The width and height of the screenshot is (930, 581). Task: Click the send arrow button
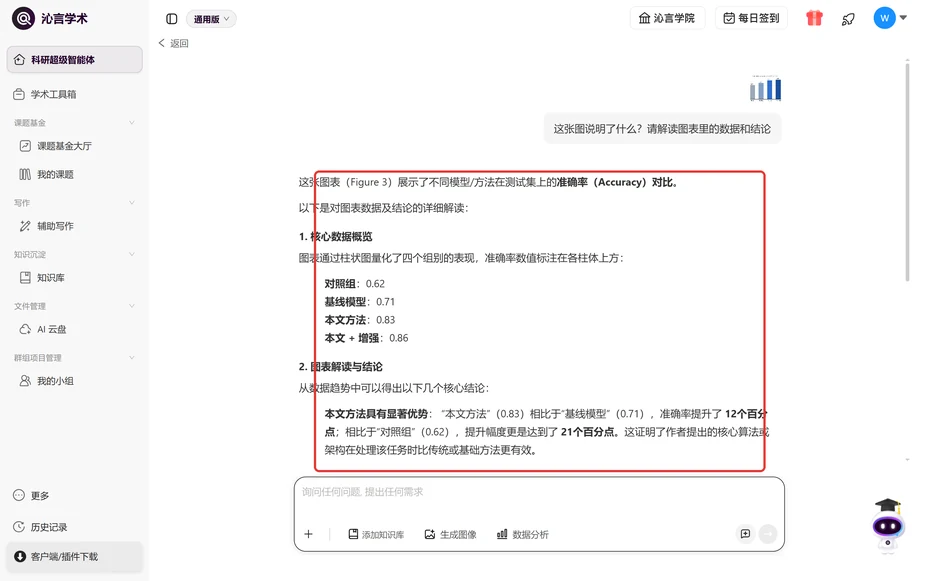pos(767,534)
